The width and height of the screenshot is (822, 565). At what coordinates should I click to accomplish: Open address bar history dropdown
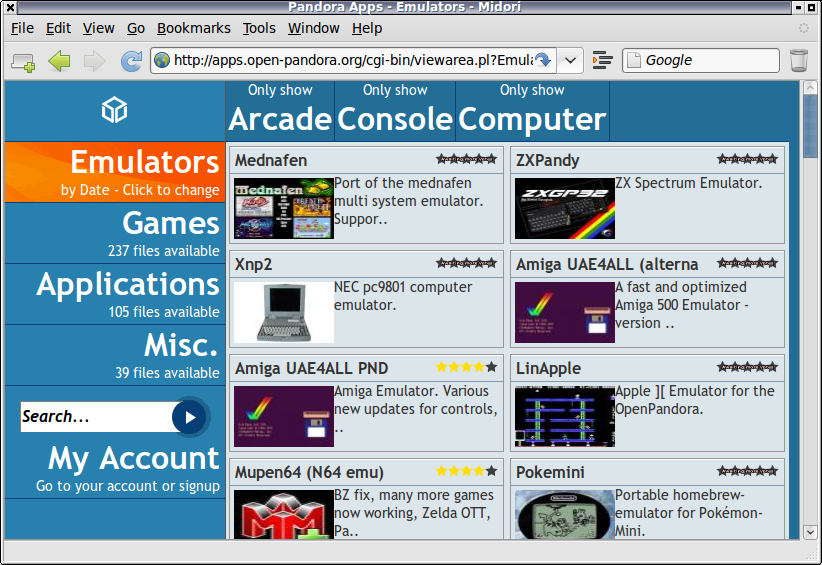(570, 60)
